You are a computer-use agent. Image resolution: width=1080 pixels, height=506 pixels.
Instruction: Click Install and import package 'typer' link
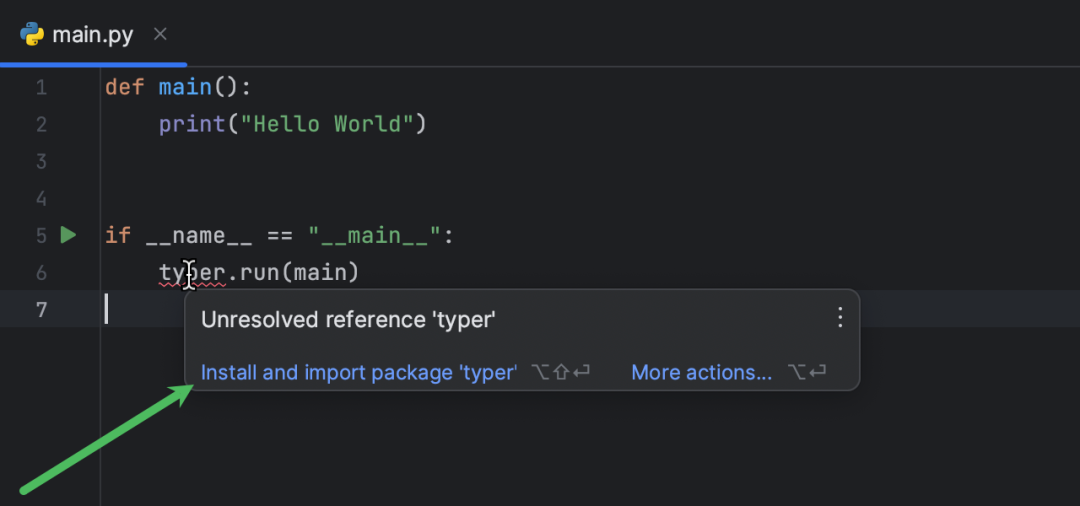359,372
